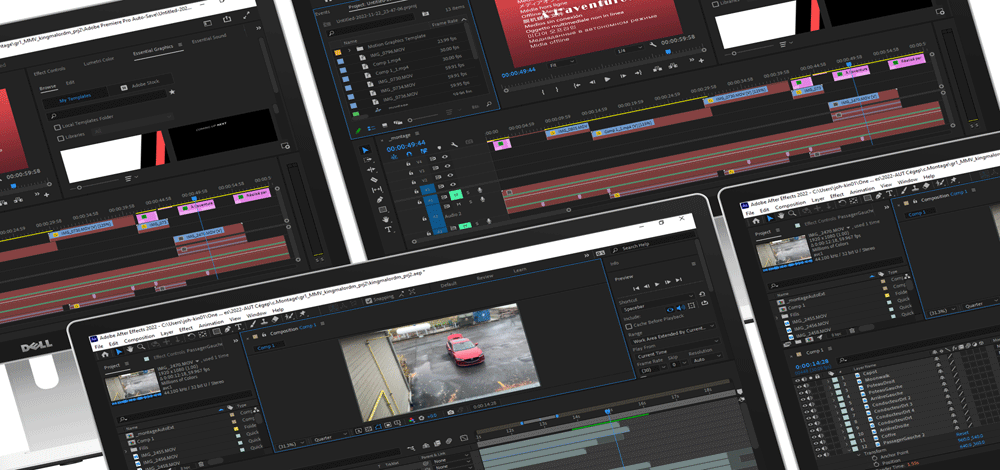Click the Home icon in right After Effects
Viewport: 1000px width, 470px height.
[x=756, y=221]
